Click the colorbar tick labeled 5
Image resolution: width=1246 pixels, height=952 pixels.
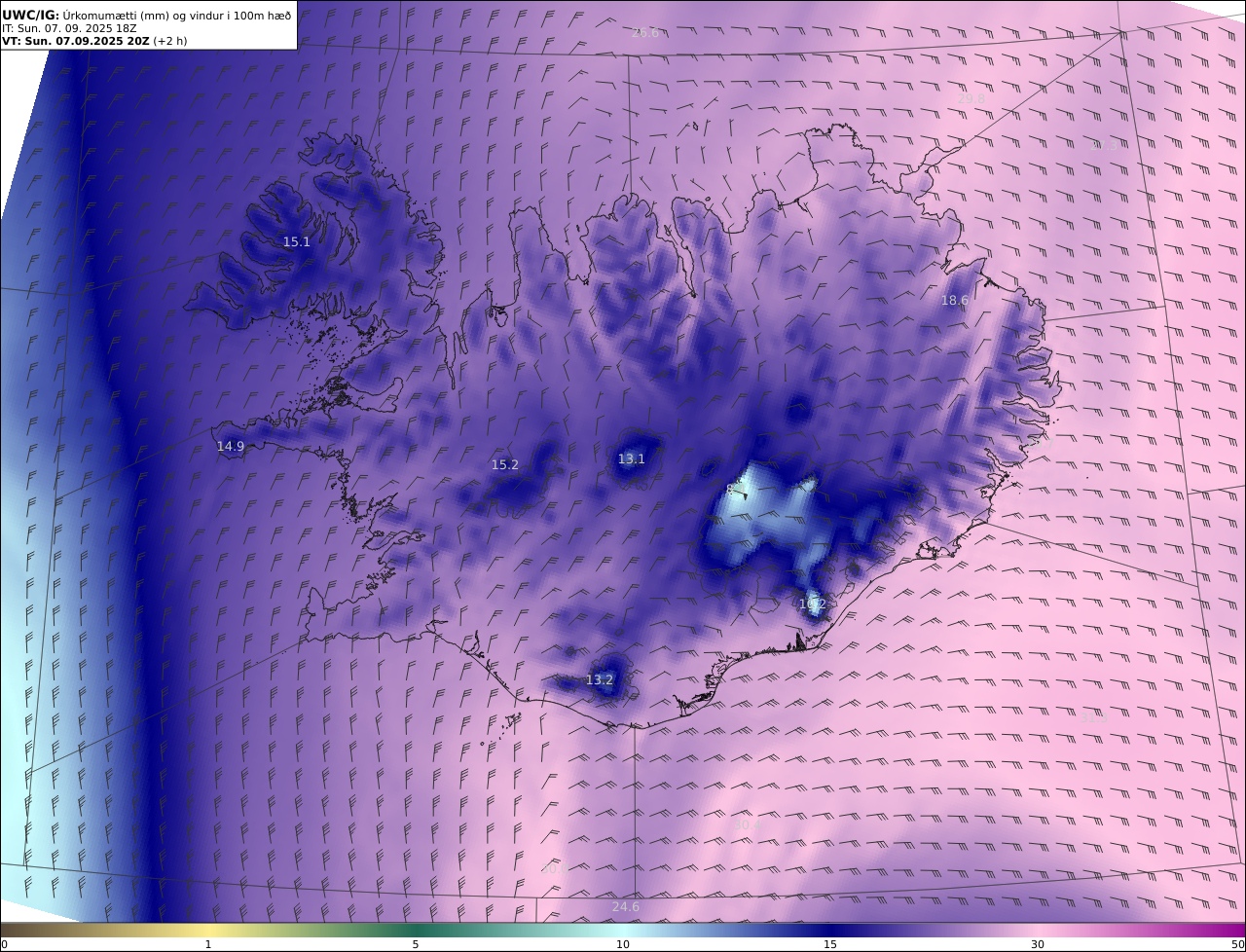416,944
